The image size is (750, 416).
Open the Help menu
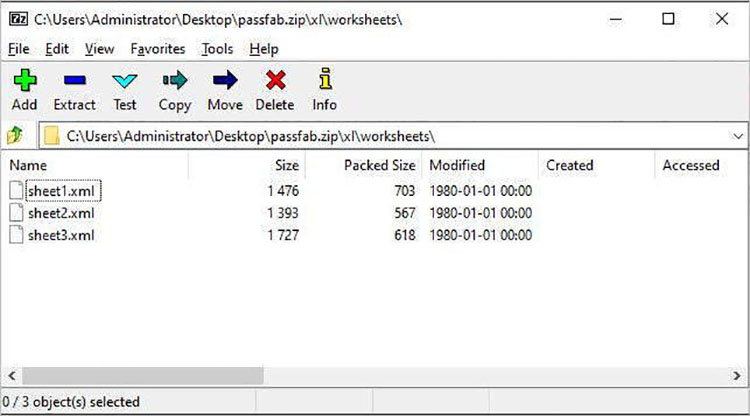point(264,49)
